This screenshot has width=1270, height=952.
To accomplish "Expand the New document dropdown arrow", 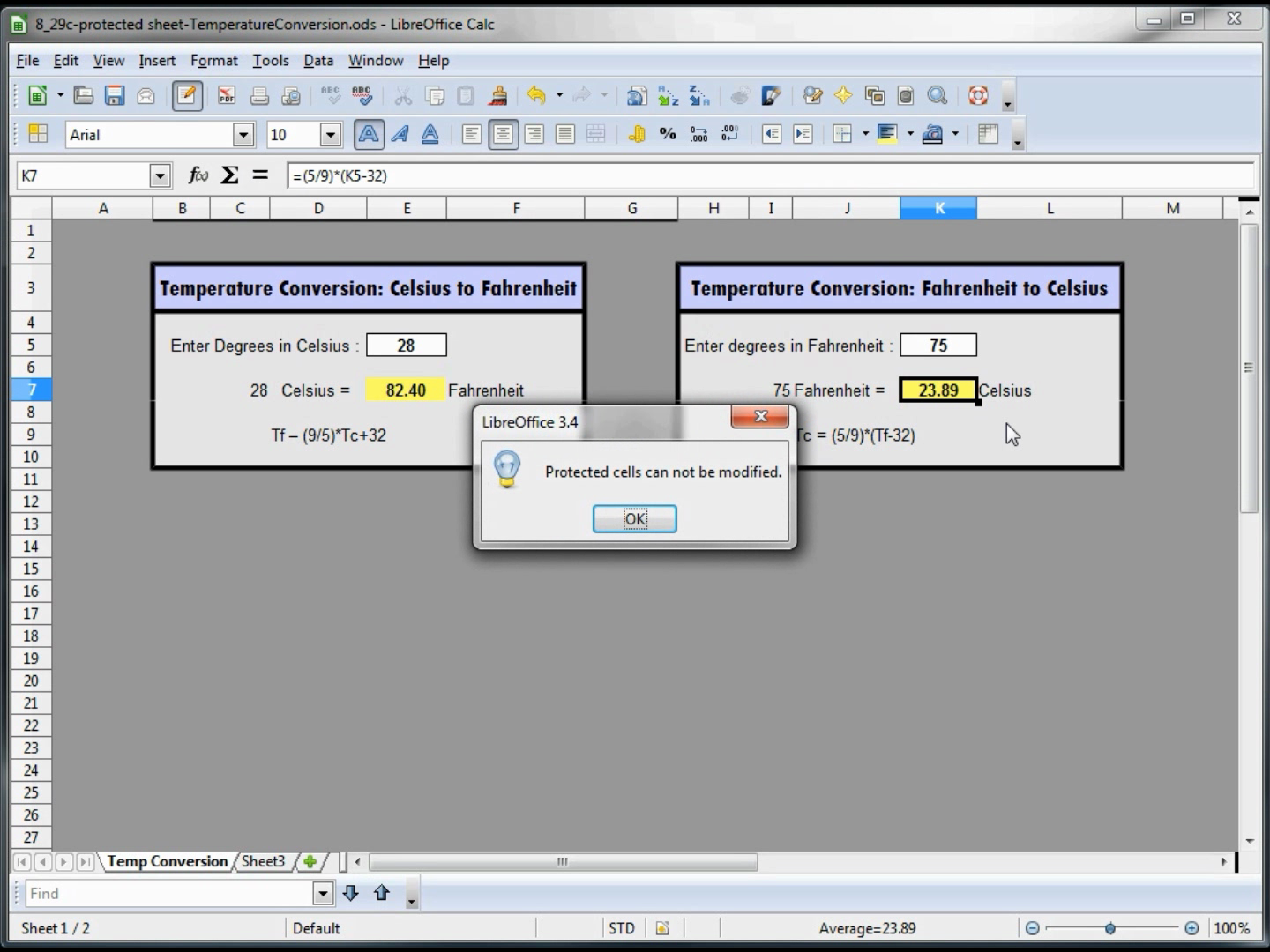I will (60, 95).
